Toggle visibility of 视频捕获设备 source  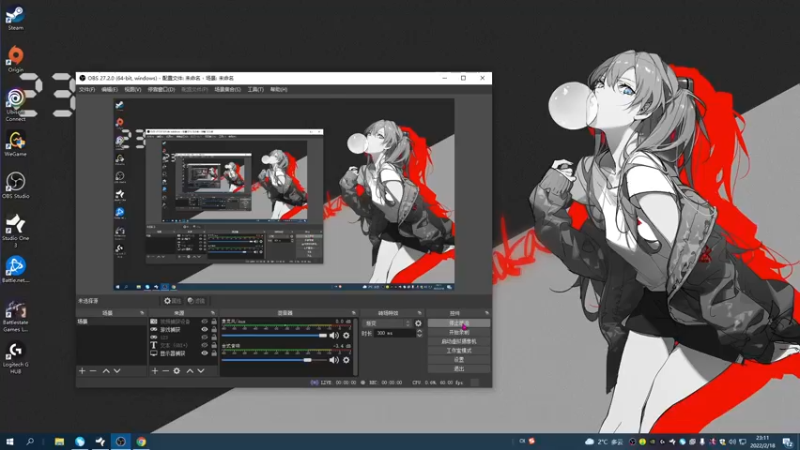pos(205,322)
